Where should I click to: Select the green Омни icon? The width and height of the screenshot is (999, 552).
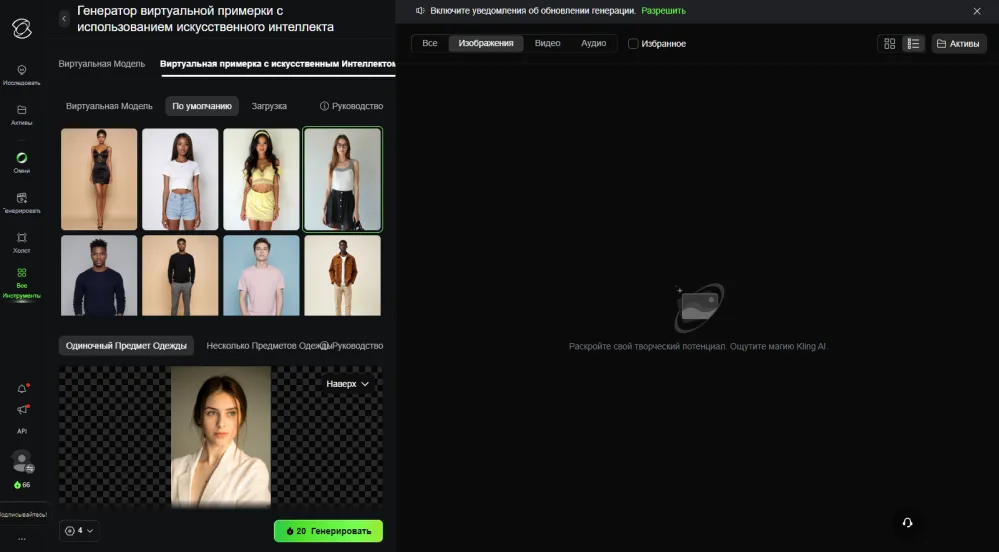pyautogui.click(x=22, y=157)
